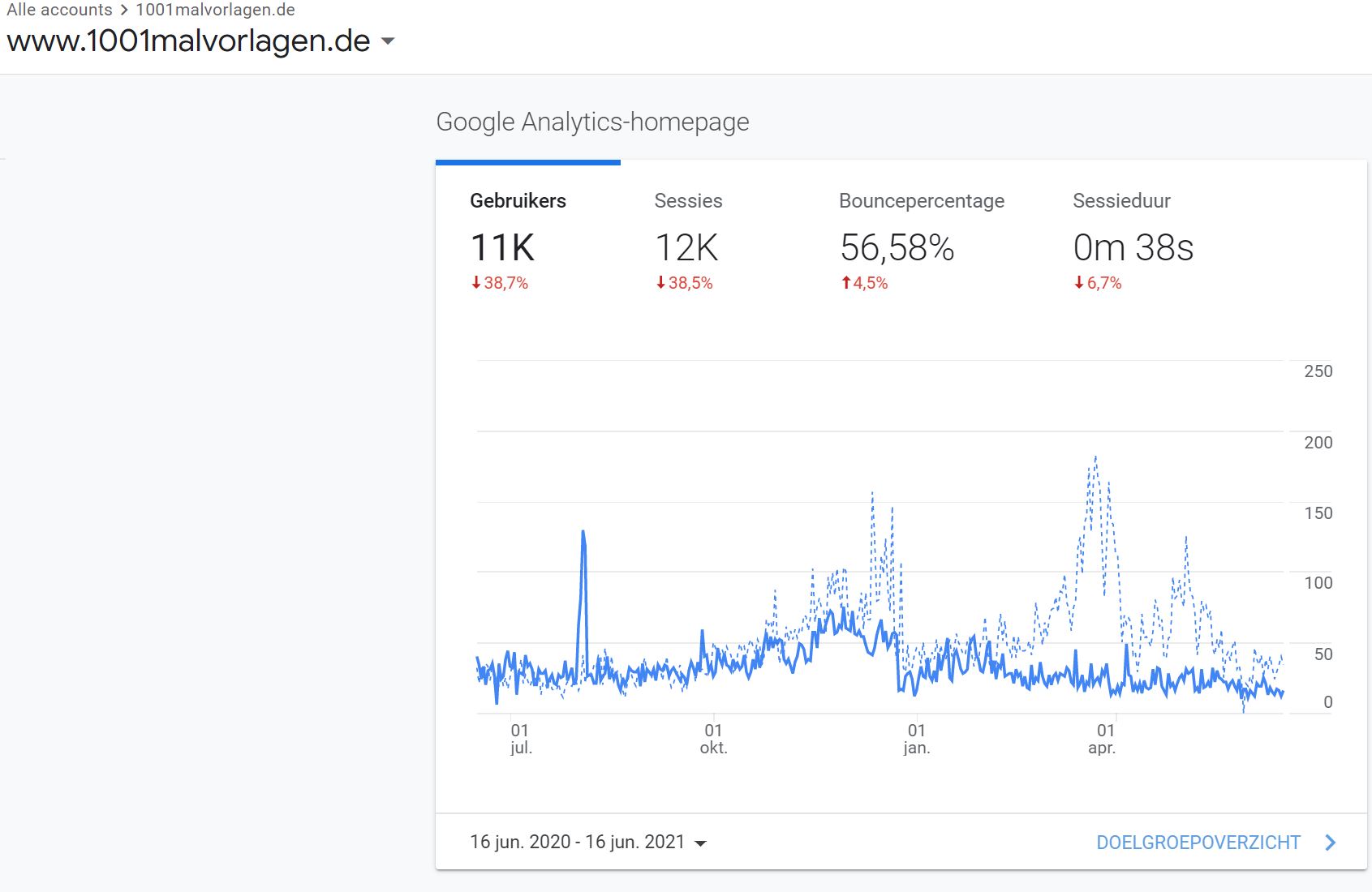Screen dimensions: 1372x892
Task: Click the 0m 38s session duration value
Action: [1133, 248]
